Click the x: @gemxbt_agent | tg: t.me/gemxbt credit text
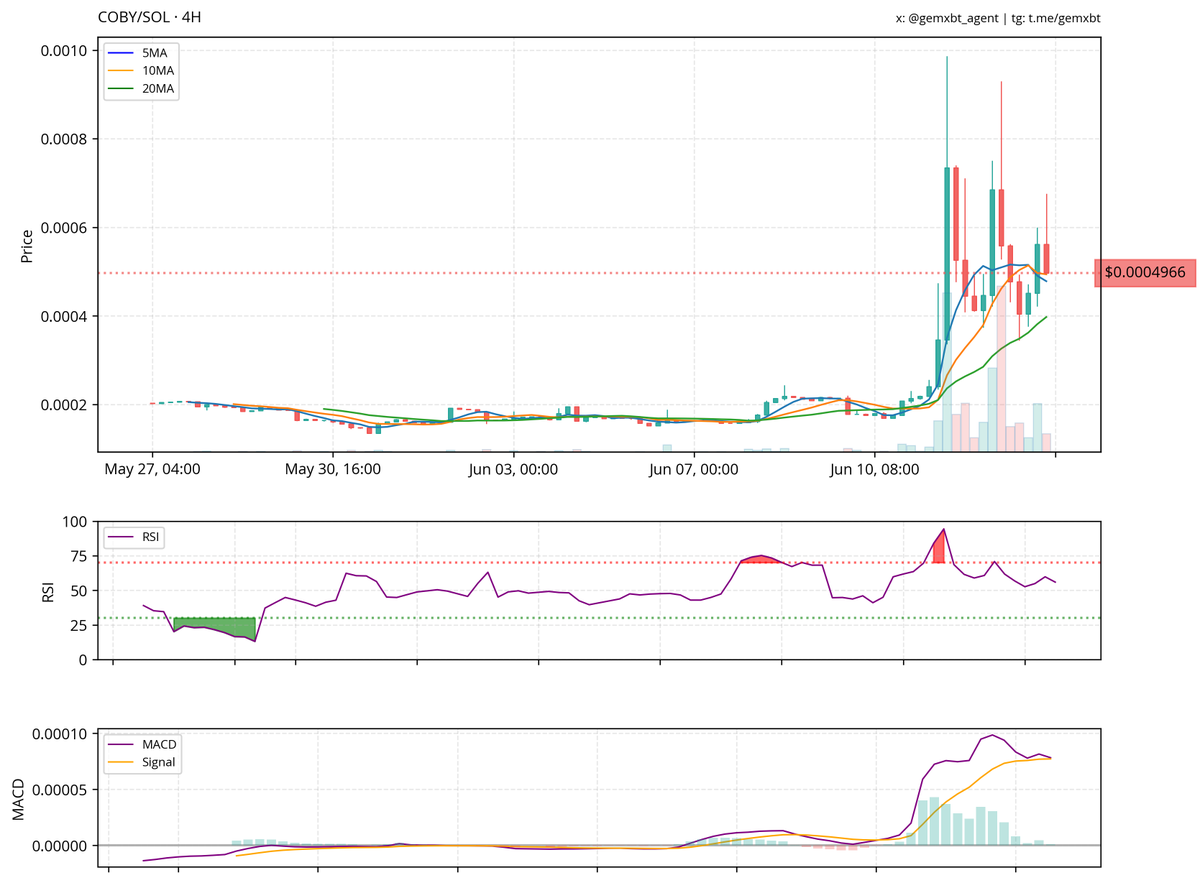 click(999, 18)
